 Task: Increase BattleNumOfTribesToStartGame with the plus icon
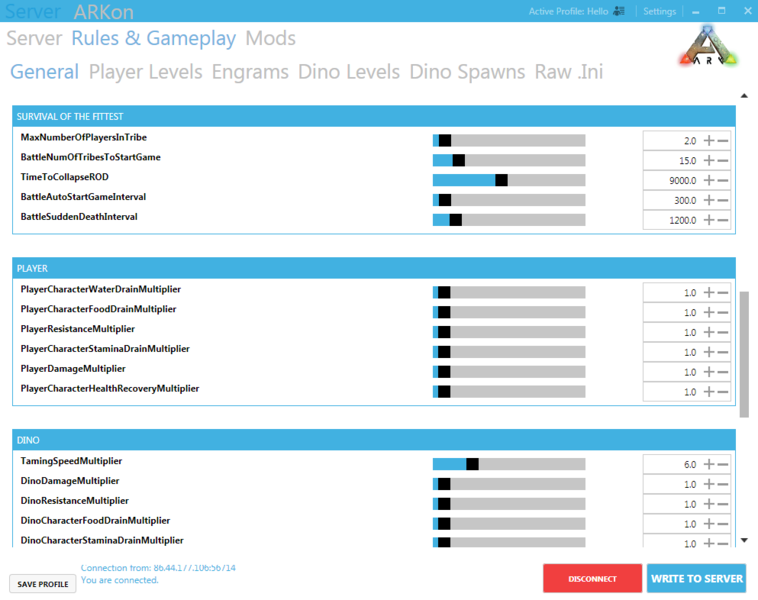point(709,161)
